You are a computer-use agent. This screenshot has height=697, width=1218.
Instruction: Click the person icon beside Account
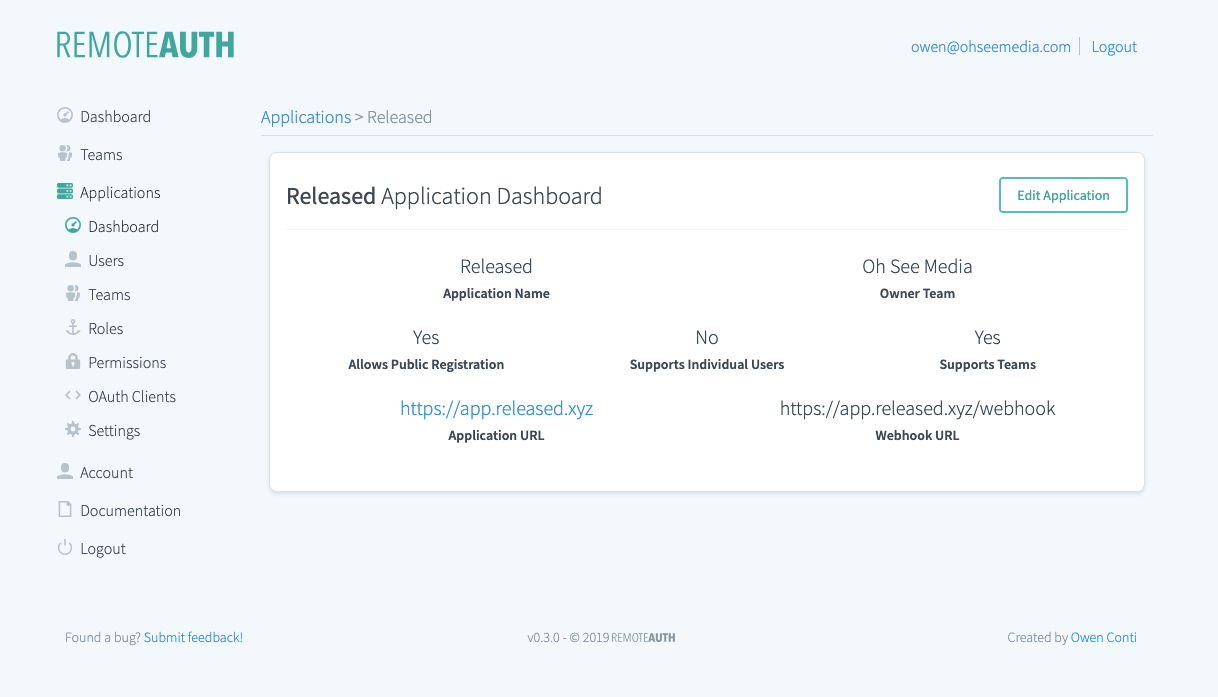65,472
